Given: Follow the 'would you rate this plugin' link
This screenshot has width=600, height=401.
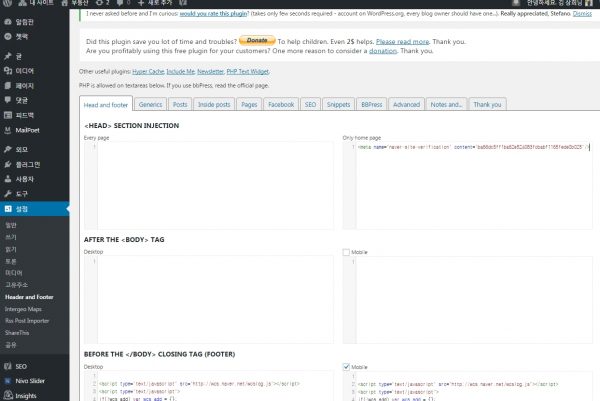Looking at the screenshot, I should pos(213,13).
